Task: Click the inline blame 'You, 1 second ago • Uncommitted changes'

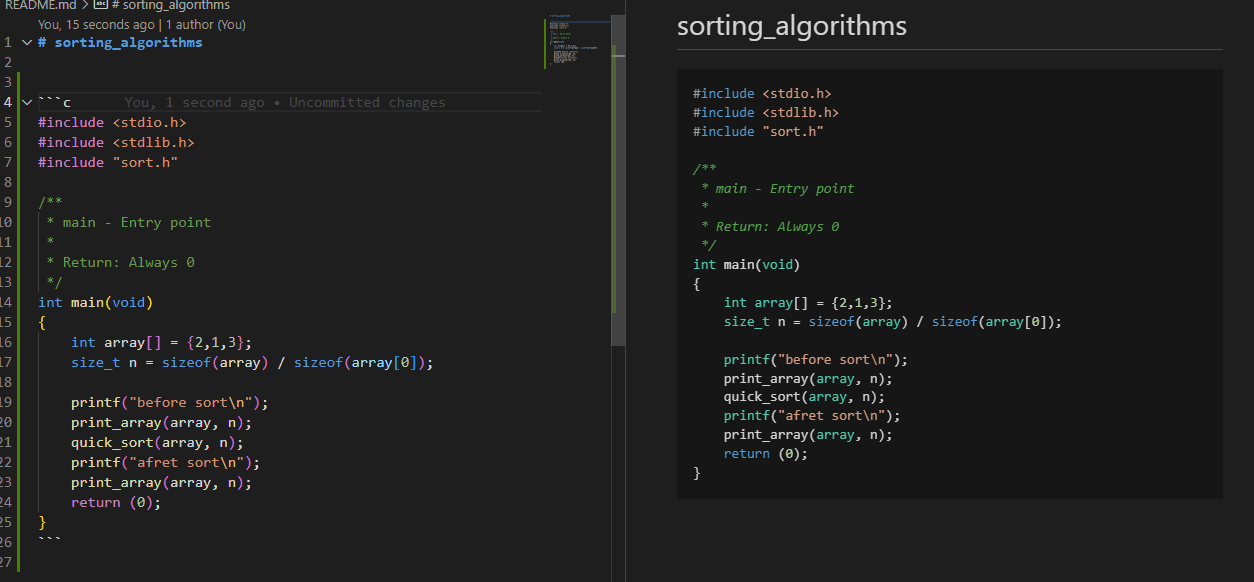Action: (285, 103)
